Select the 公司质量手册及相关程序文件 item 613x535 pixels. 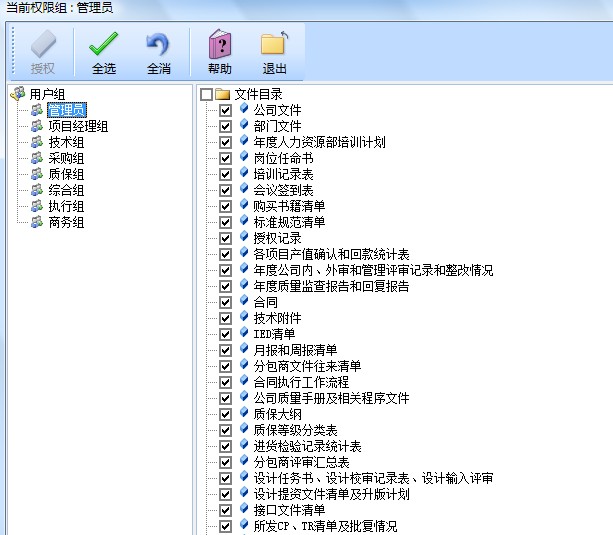[331, 399]
